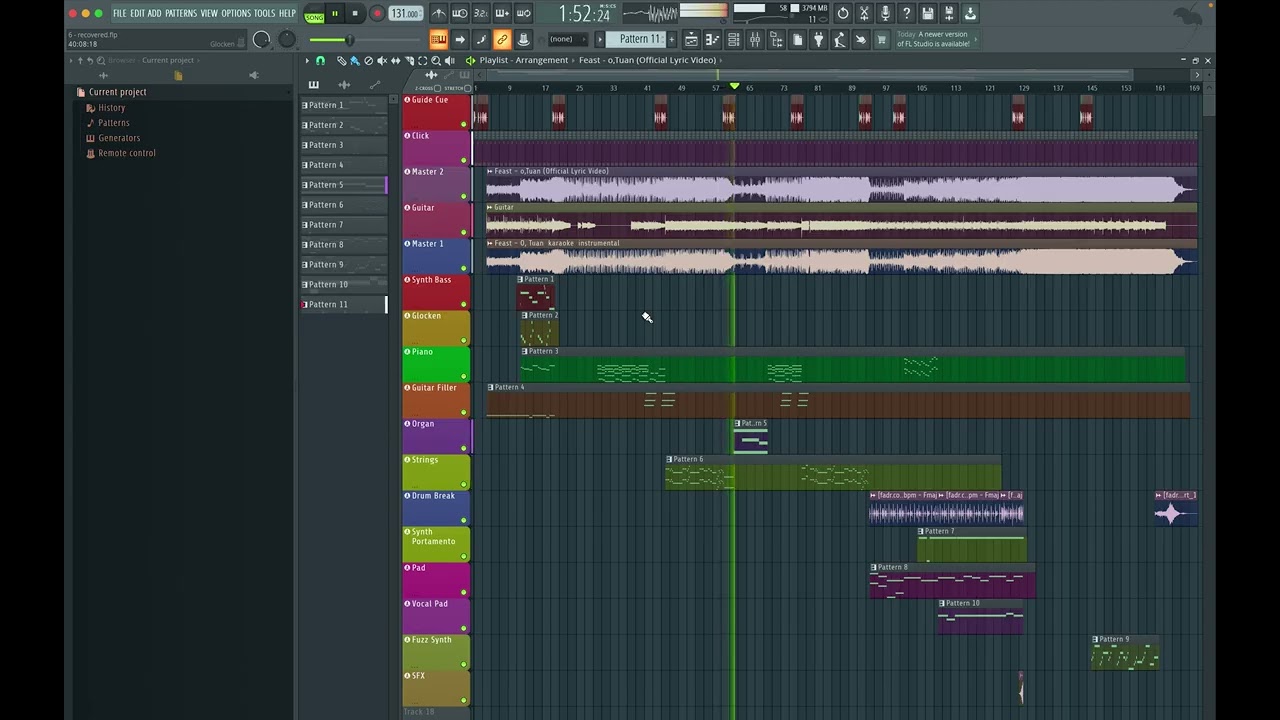Toggle the playlist snap magnet icon
1280x720 pixels.
click(x=320, y=60)
